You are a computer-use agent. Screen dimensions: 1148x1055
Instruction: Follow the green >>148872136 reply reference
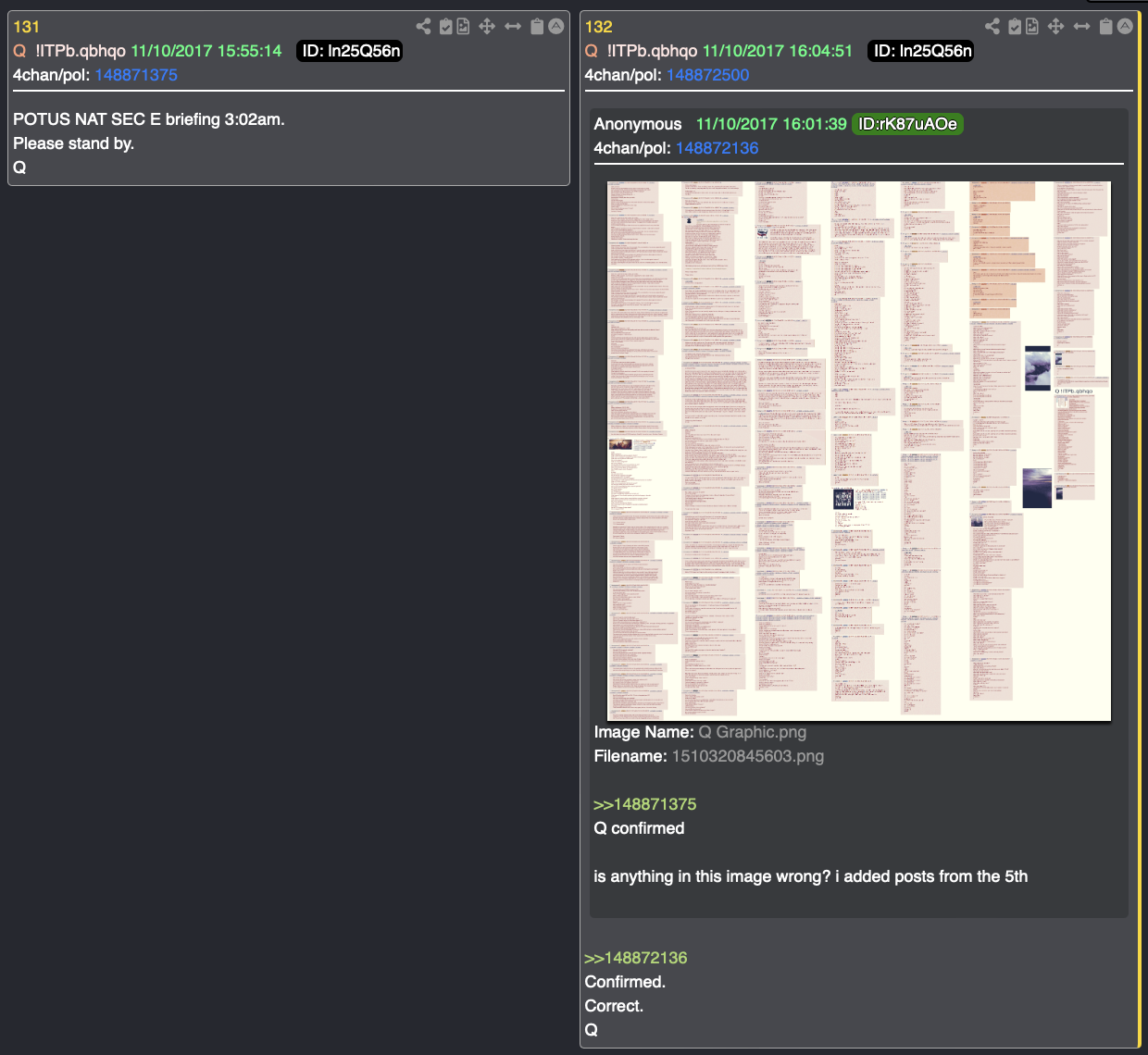(x=636, y=958)
